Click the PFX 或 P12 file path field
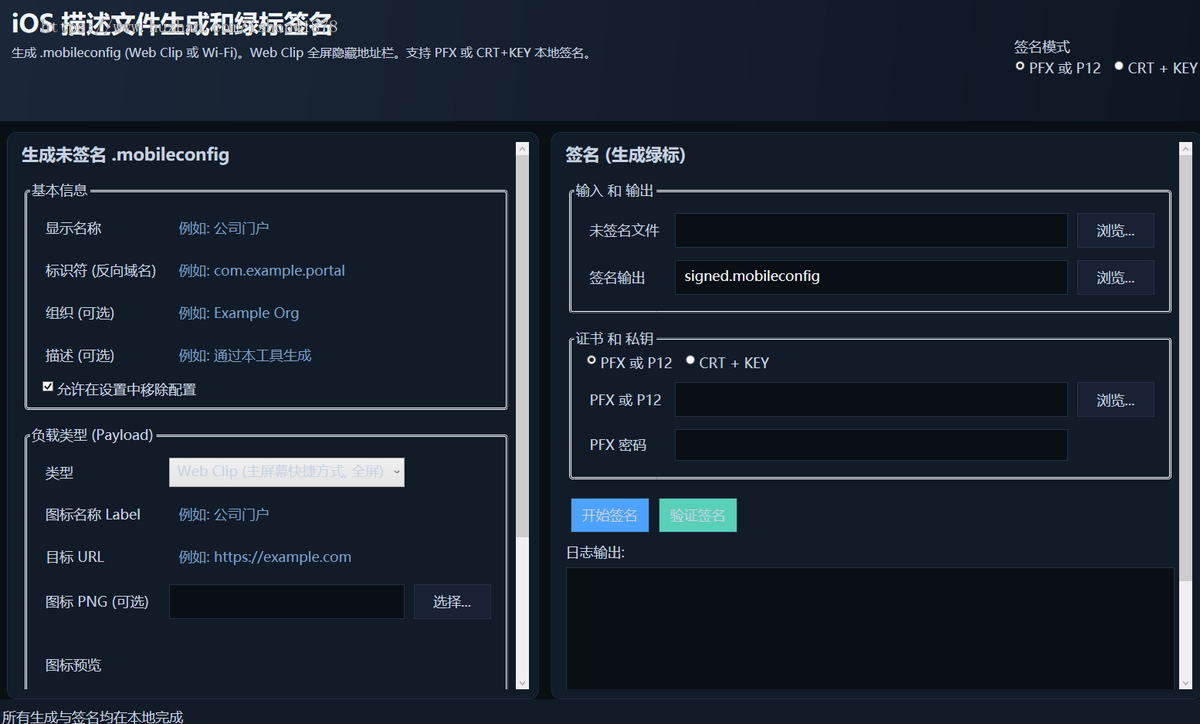The height and width of the screenshot is (724, 1200). (871, 399)
